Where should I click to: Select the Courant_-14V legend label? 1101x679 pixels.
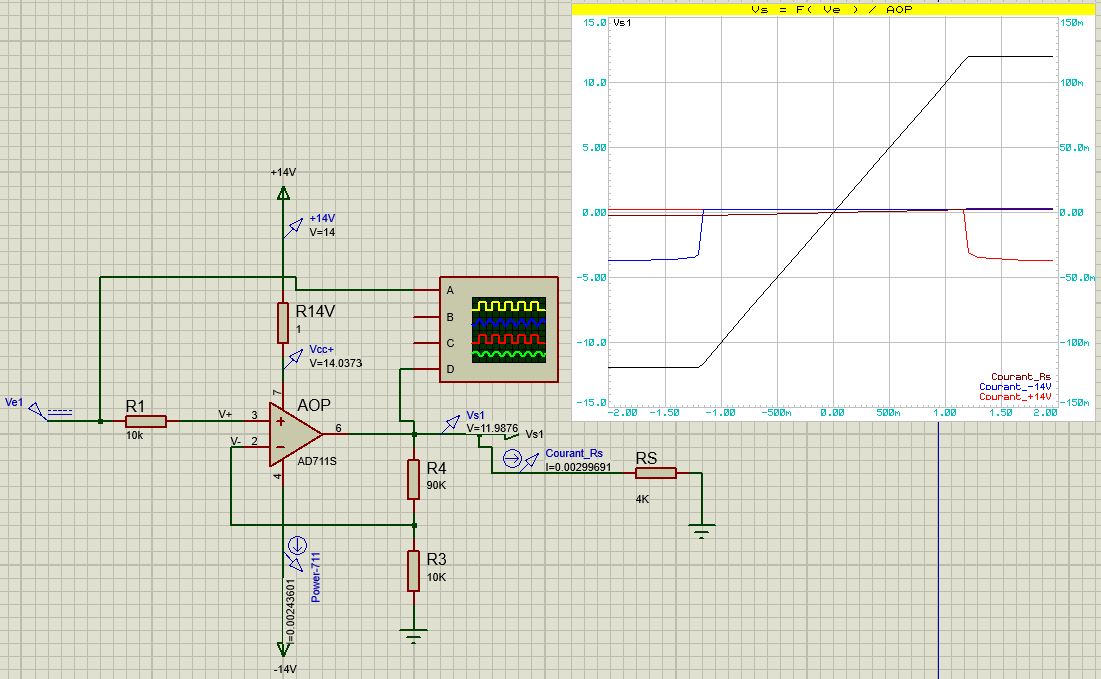pos(1015,387)
